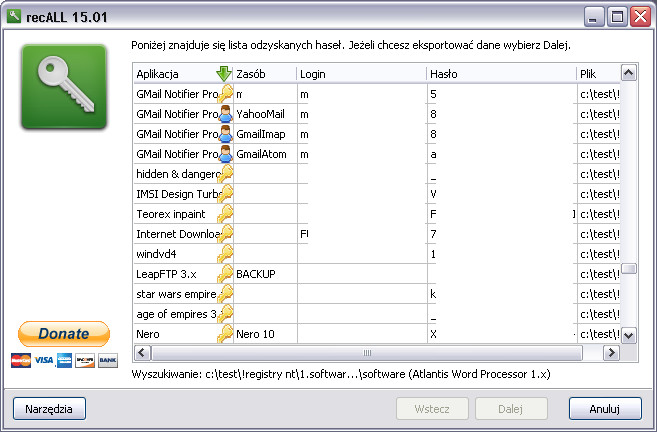Click the key icon in the Teorex inpaint row
This screenshot has width=657, height=432.
225,214
